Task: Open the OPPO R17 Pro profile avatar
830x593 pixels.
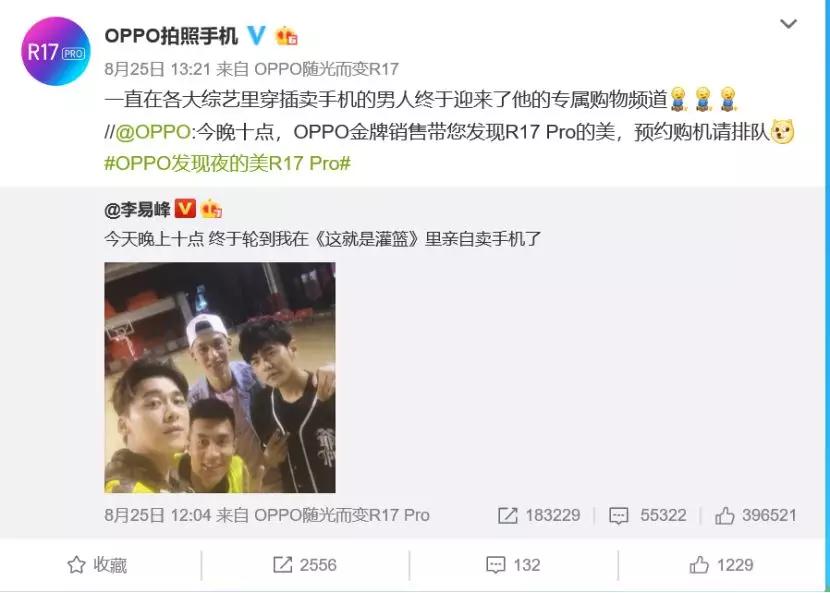Action: (x=56, y=51)
